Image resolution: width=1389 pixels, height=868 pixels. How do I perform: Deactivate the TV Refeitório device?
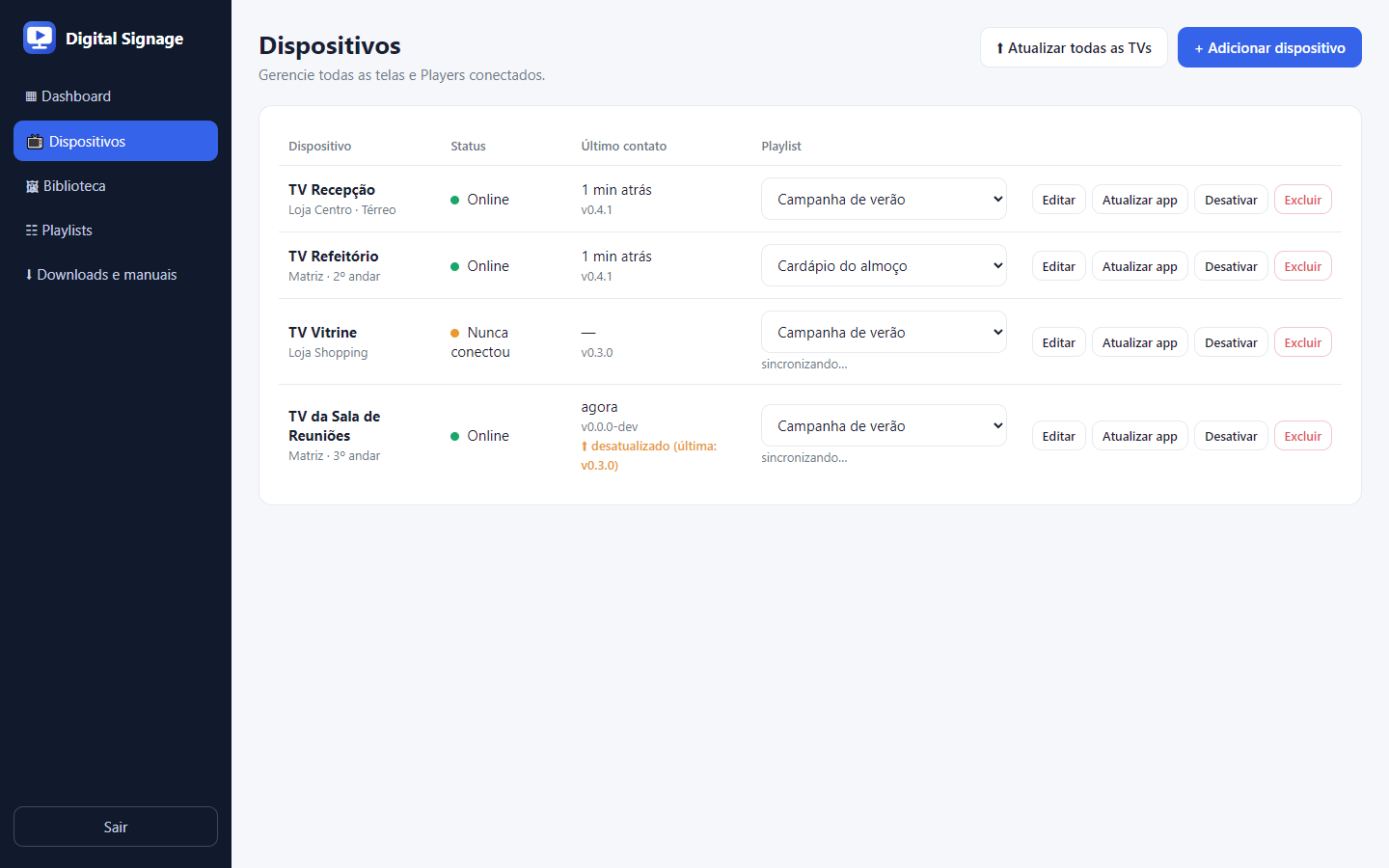(x=1231, y=266)
